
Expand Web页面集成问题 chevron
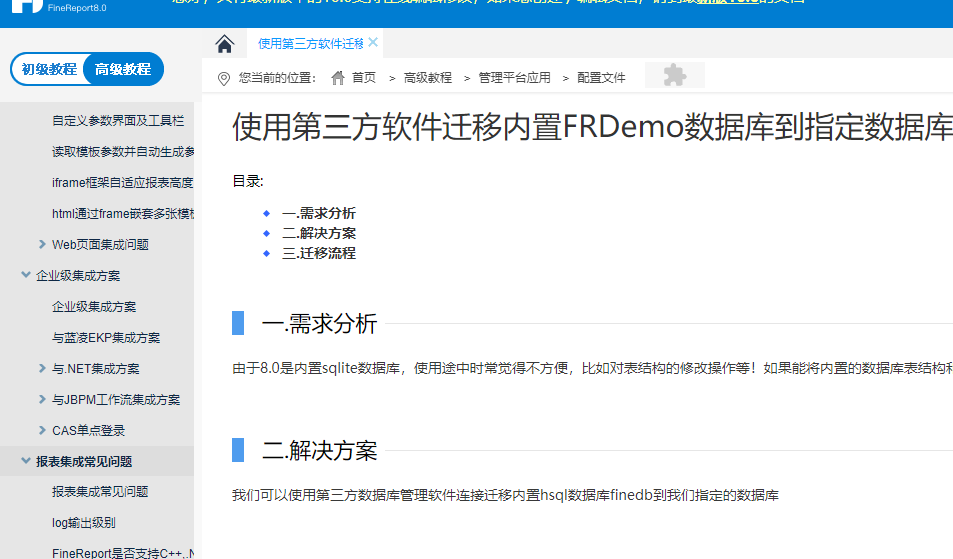coord(42,244)
